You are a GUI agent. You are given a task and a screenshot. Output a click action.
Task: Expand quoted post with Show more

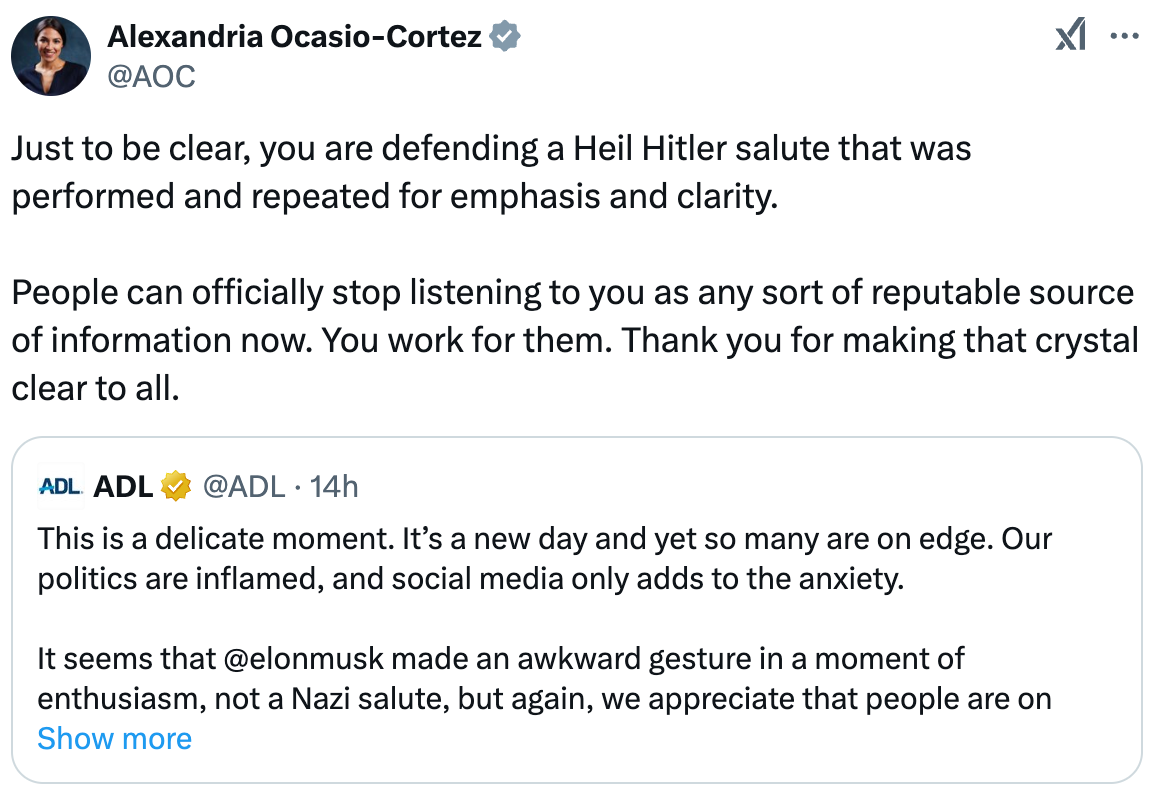click(114, 738)
